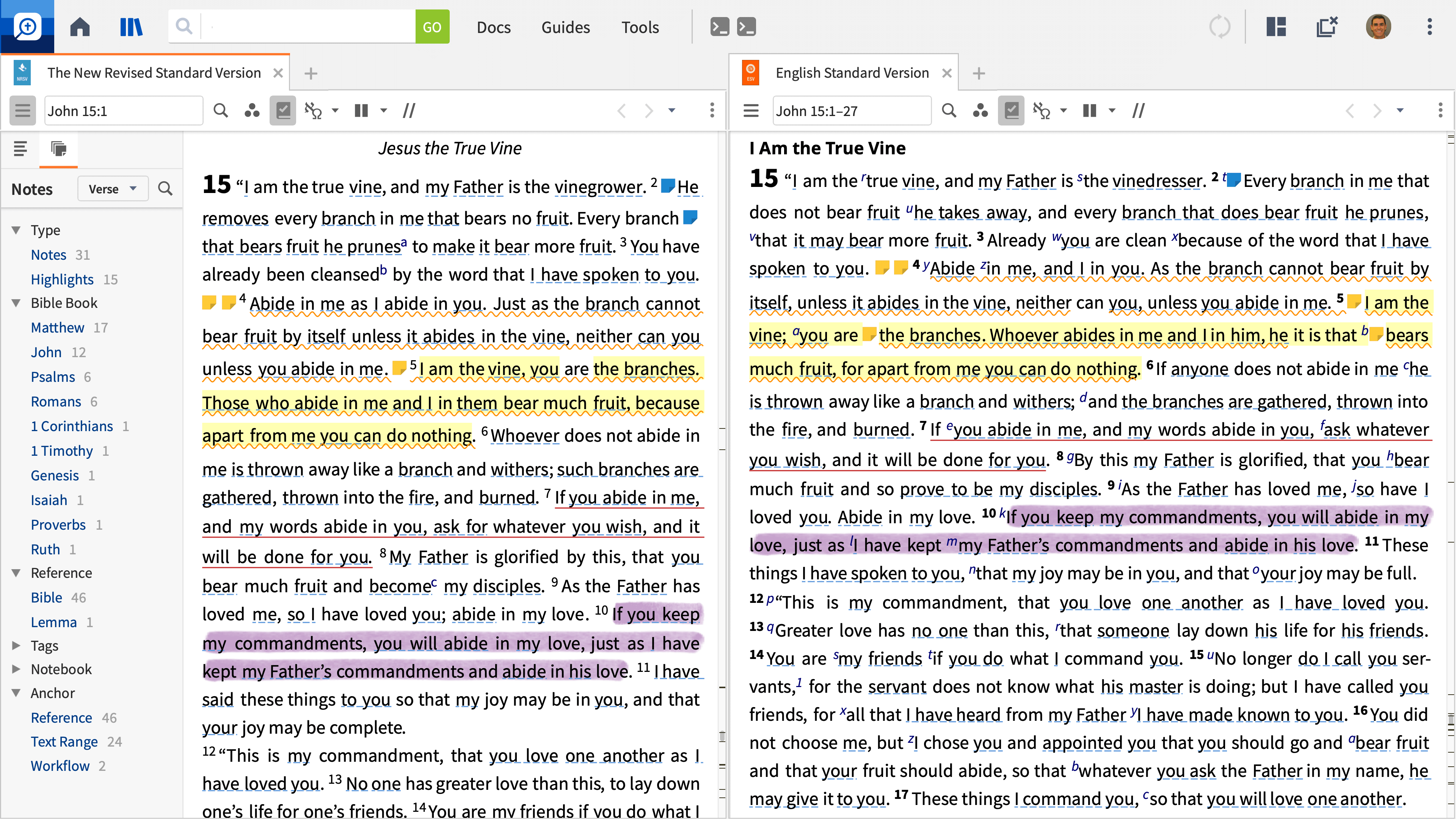Open visual filters in ESV panel
The width and height of the screenshot is (1456, 819).
coord(980,111)
